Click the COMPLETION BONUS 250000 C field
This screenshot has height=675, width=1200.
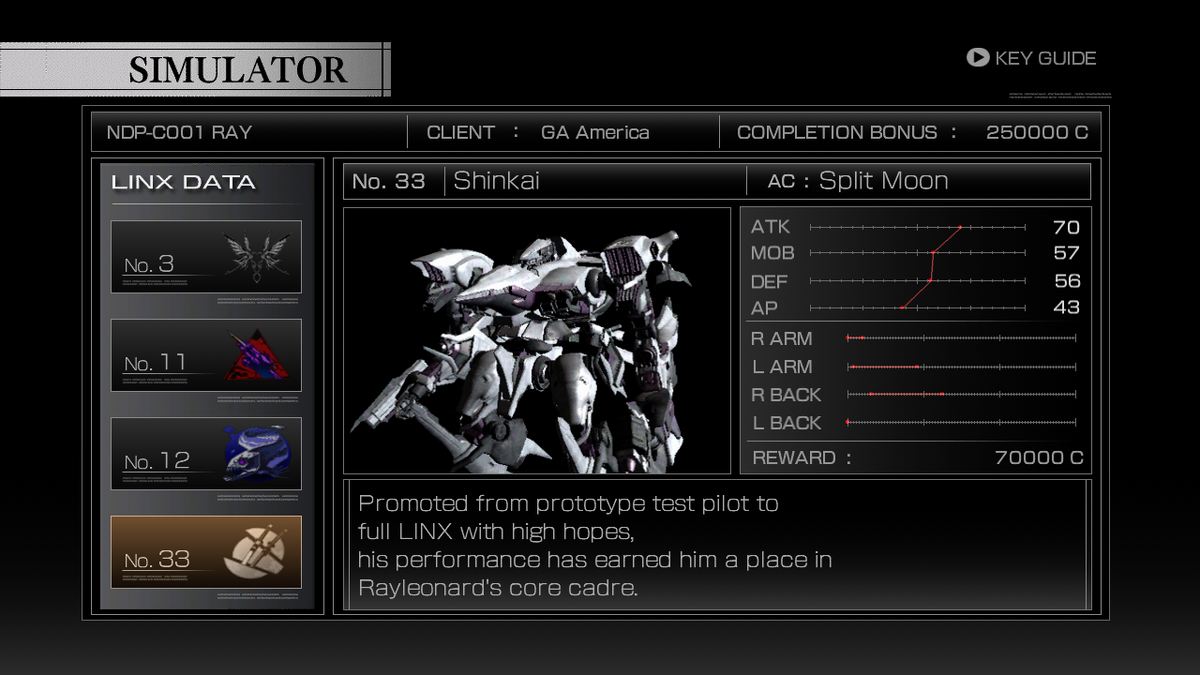(x=910, y=132)
